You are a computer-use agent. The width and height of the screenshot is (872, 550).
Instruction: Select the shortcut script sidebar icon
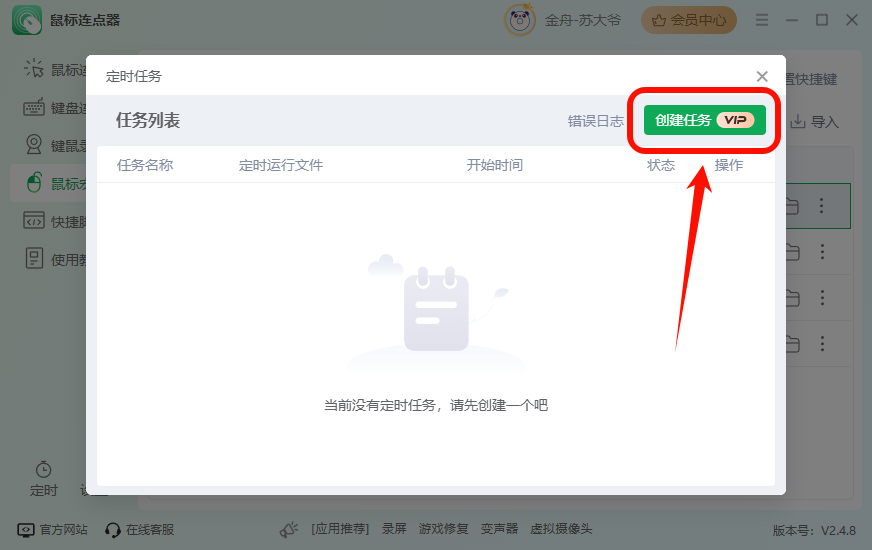(34, 220)
